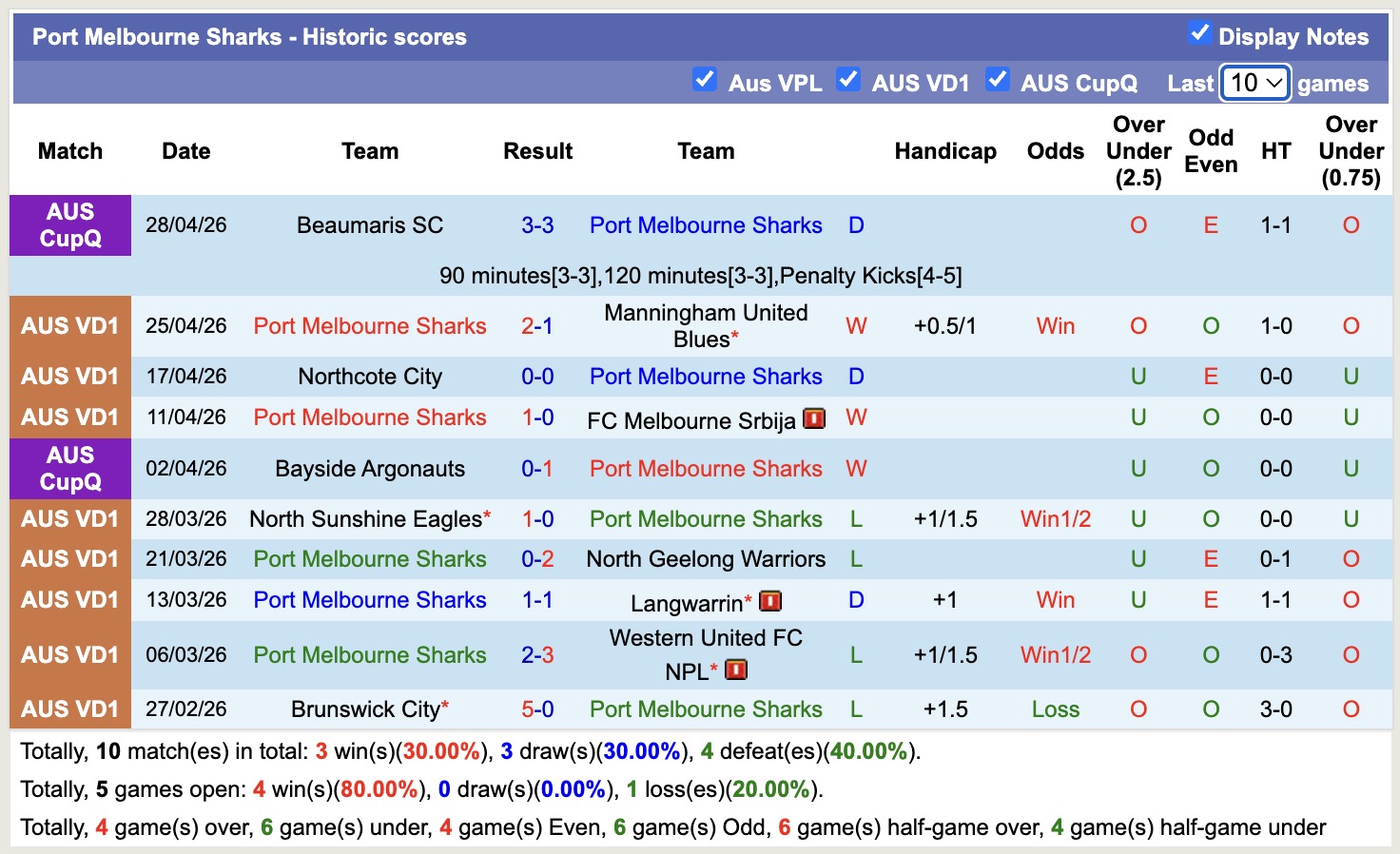The height and width of the screenshot is (854, 1400).
Task: Select the Bayside Argonauts team name
Action: click(369, 468)
